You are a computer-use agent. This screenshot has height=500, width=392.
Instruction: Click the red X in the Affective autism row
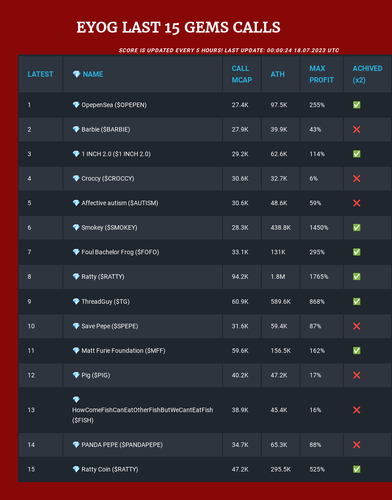357,203
